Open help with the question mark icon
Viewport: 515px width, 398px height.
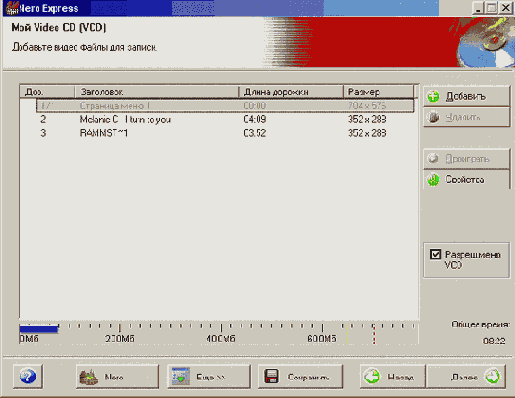coord(28,376)
